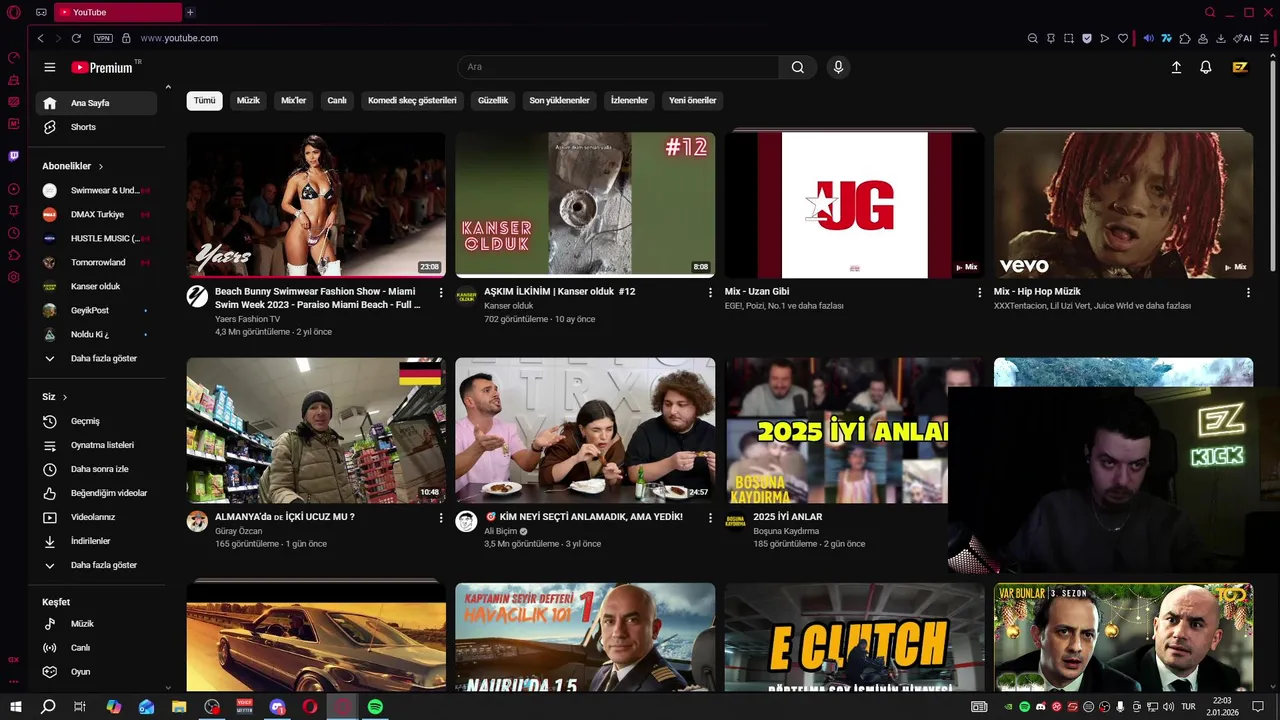This screenshot has width=1280, height=720.
Task: Open the AI assistant toolbar button
Action: pos(1243,38)
